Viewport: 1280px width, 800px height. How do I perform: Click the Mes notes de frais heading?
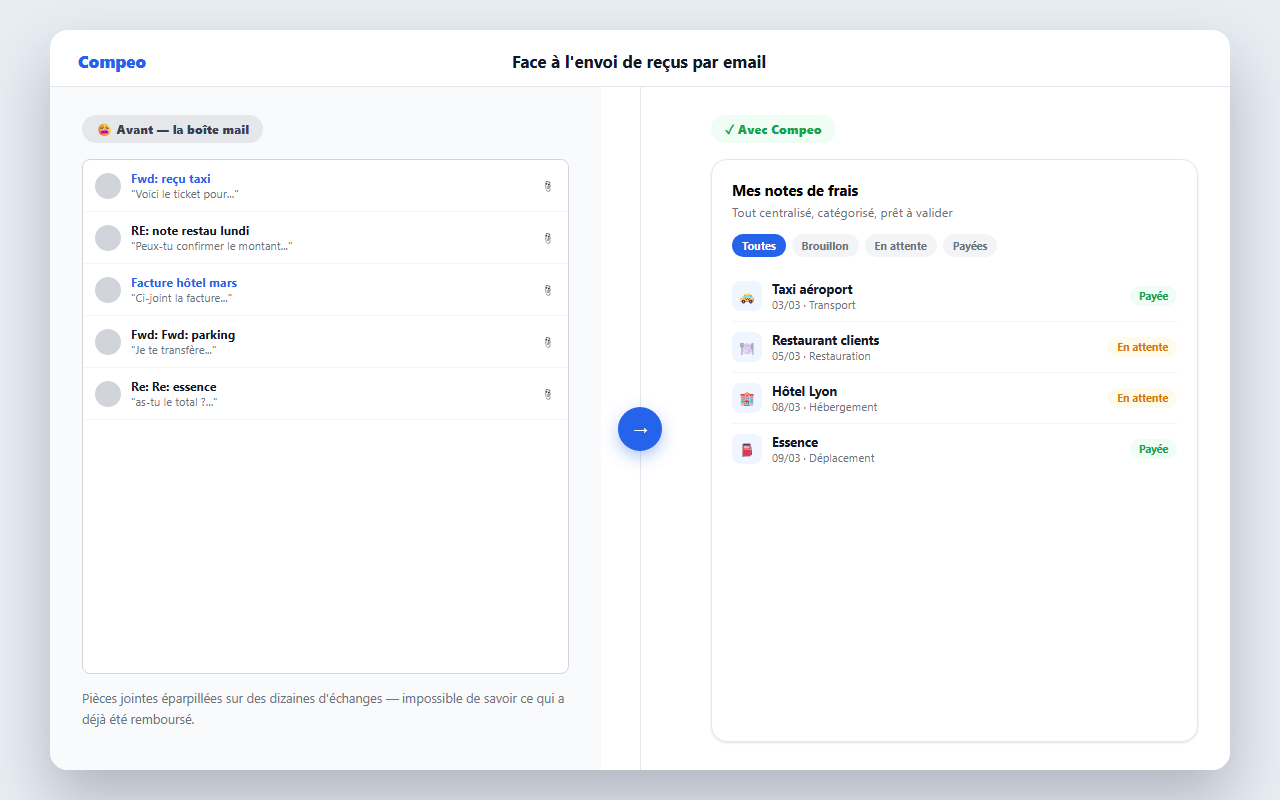click(x=795, y=191)
